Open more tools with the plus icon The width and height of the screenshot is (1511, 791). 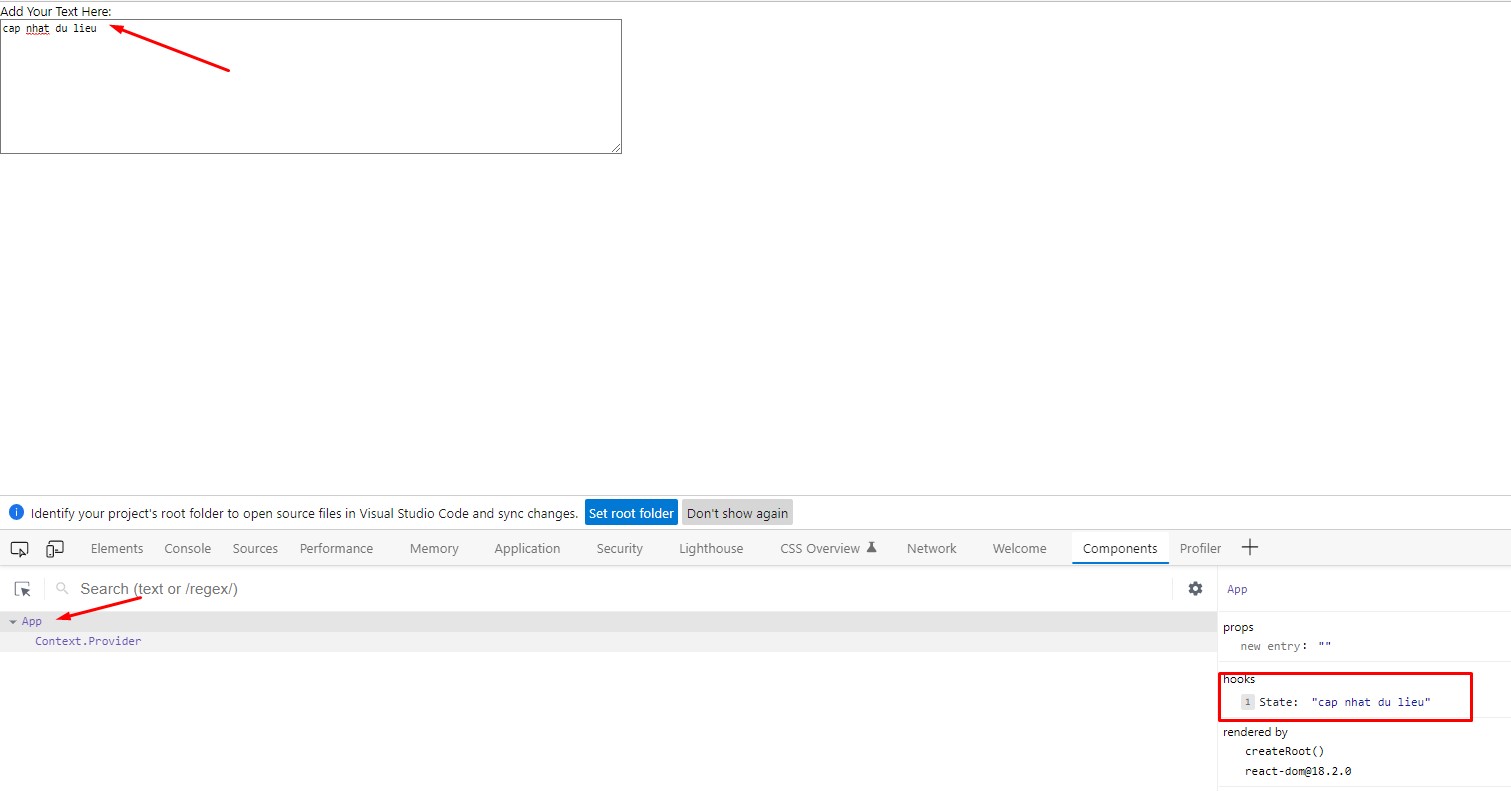click(x=1250, y=547)
